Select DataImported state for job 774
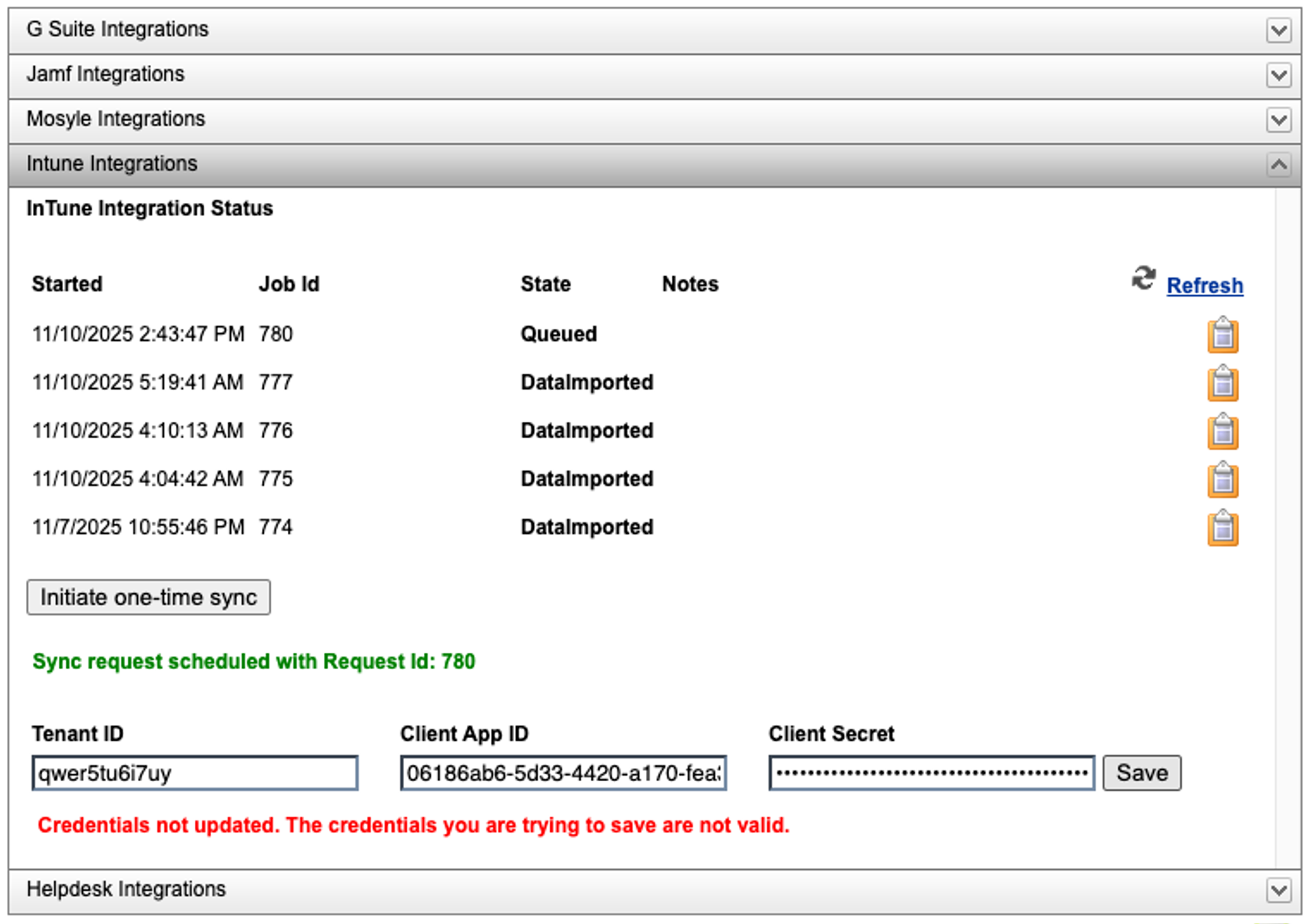1311x924 pixels. (586, 528)
